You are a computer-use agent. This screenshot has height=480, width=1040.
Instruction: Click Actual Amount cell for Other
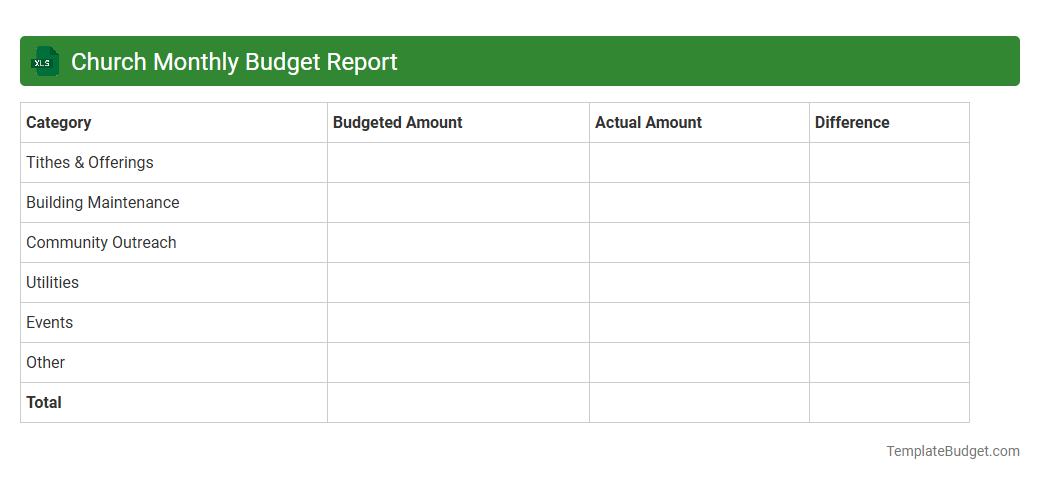699,363
